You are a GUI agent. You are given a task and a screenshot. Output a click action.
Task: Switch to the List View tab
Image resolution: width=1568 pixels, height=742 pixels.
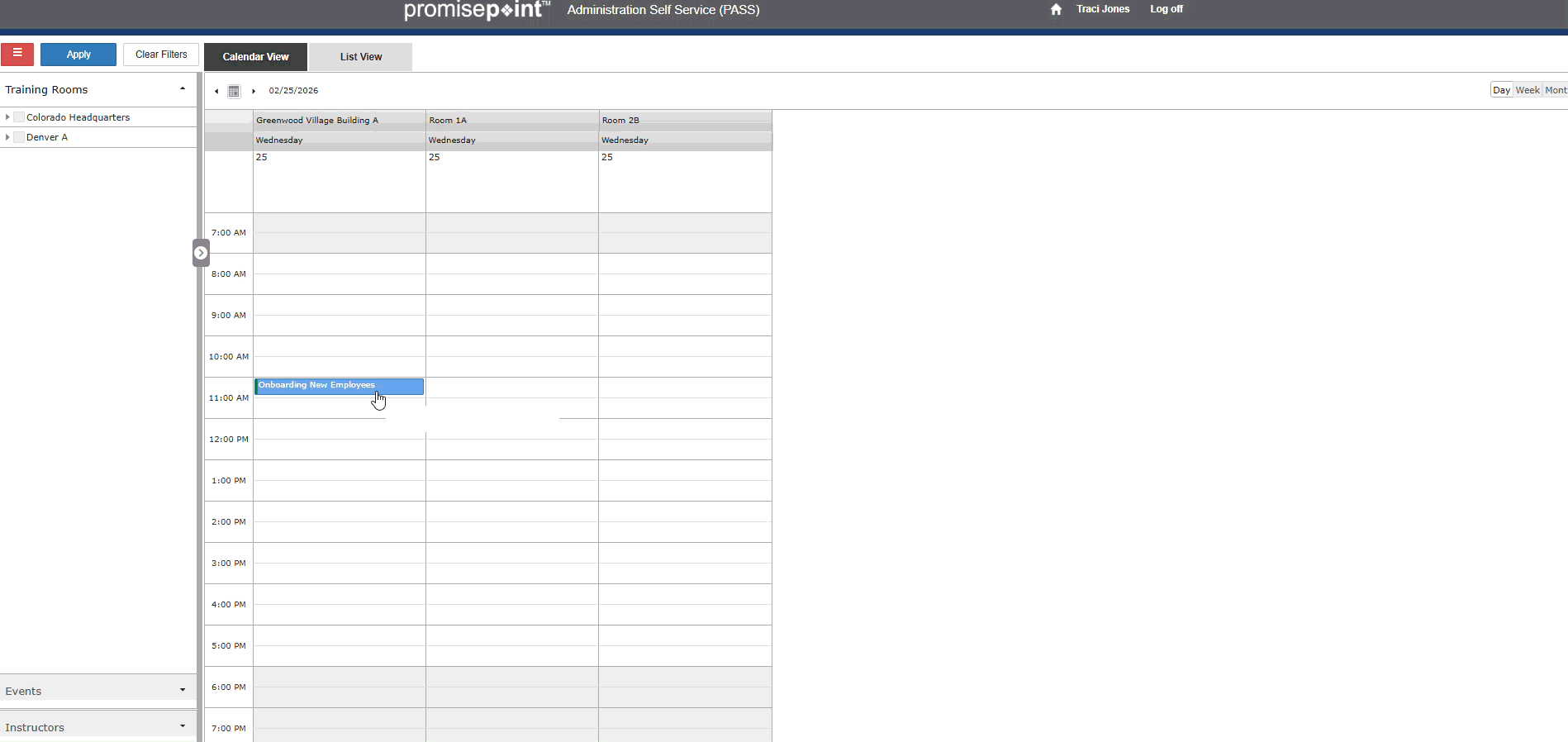pos(360,57)
